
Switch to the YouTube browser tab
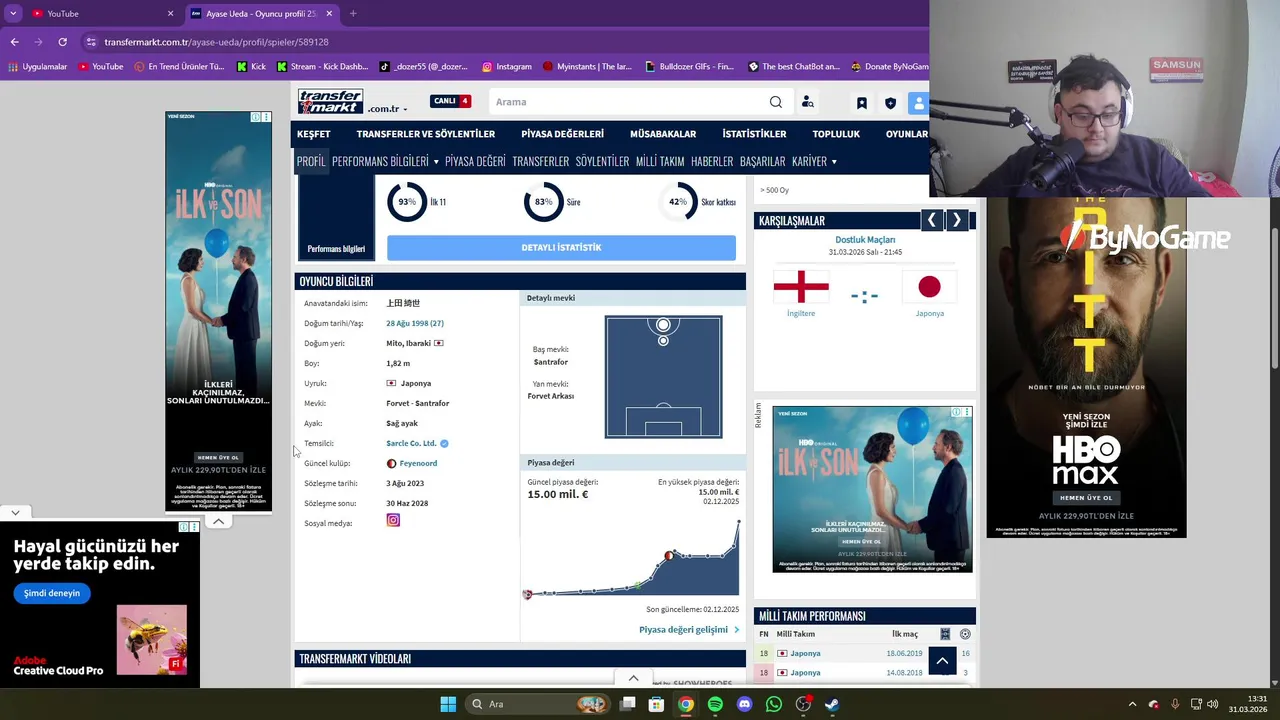(x=100, y=14)
